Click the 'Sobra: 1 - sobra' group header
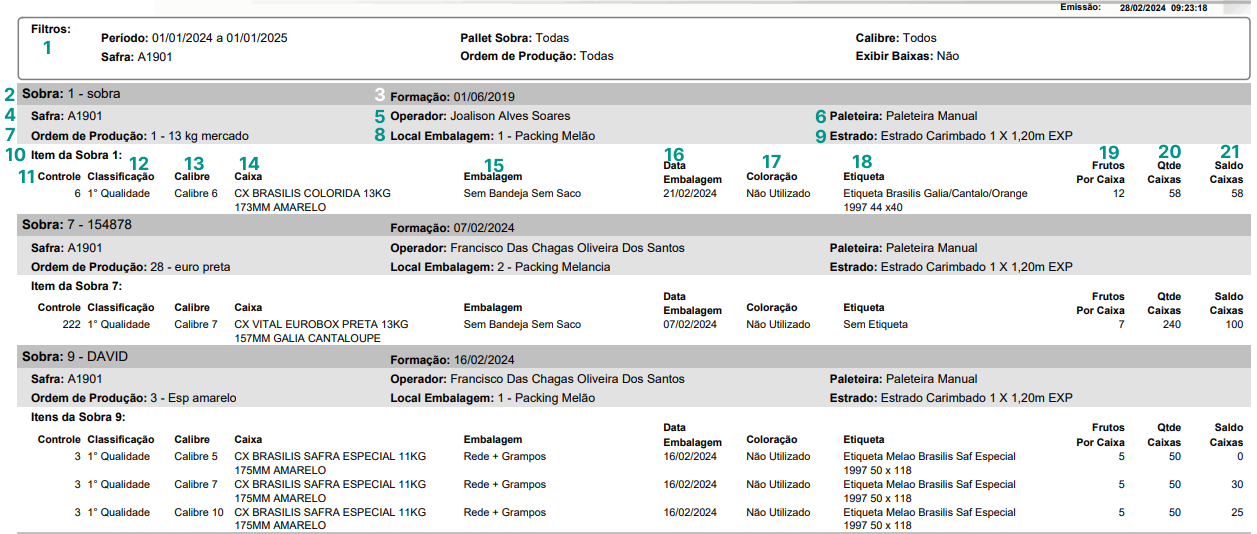1257x534 pixels. [x=71, y=94]
